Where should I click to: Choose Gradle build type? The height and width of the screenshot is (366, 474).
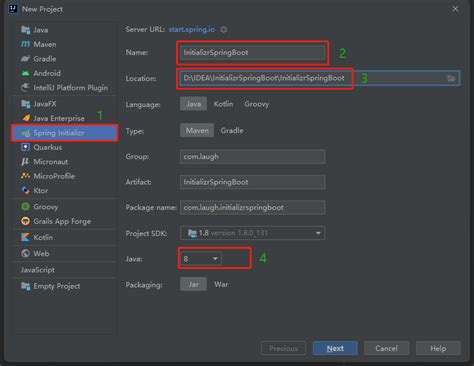click(232, 130)
